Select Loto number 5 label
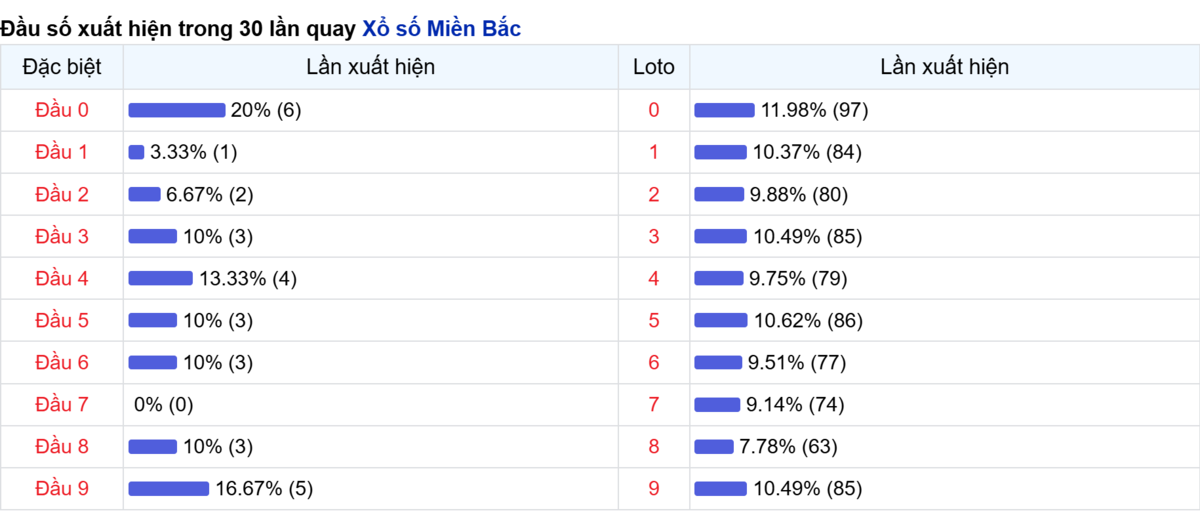Image resolution: width=1200 pixels, height=513 pixels. pyautogui.click(x=654, y=321)
